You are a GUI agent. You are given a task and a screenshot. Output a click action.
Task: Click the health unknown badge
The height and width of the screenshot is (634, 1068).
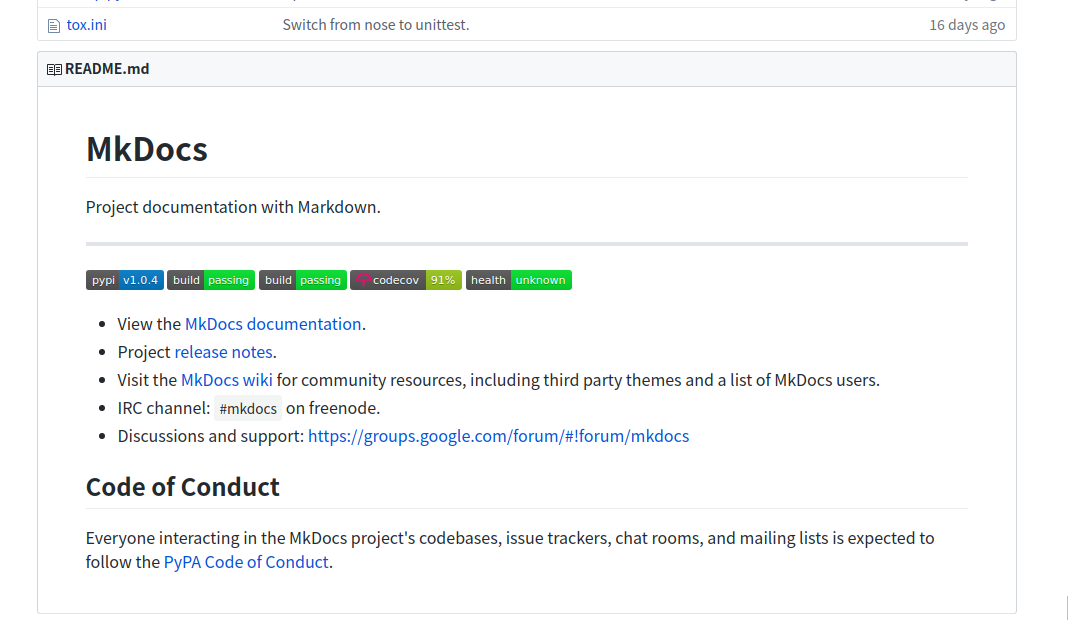518,280
